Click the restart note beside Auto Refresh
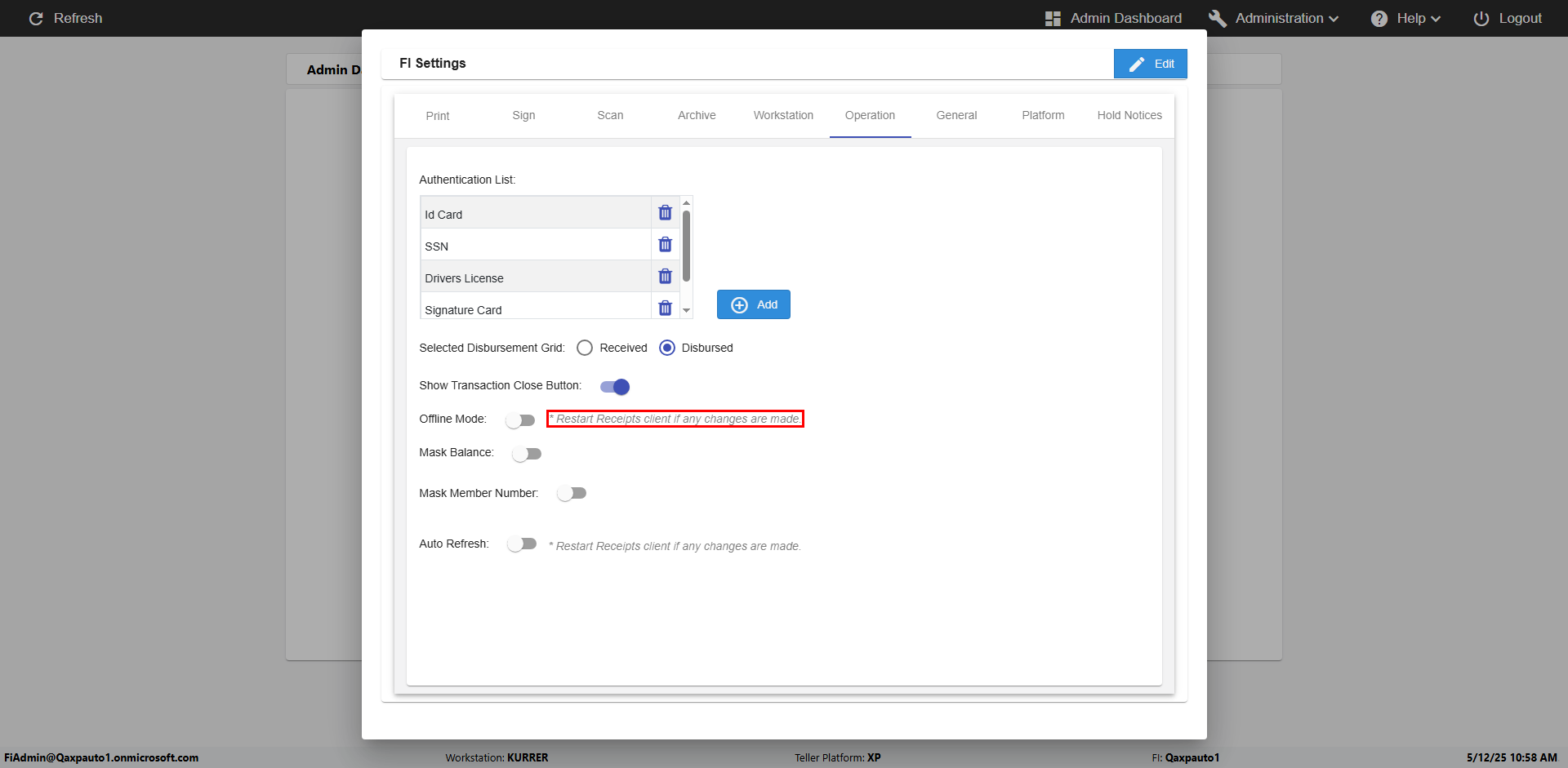Viewport: 1568px width, 768px height. [675, 546]
